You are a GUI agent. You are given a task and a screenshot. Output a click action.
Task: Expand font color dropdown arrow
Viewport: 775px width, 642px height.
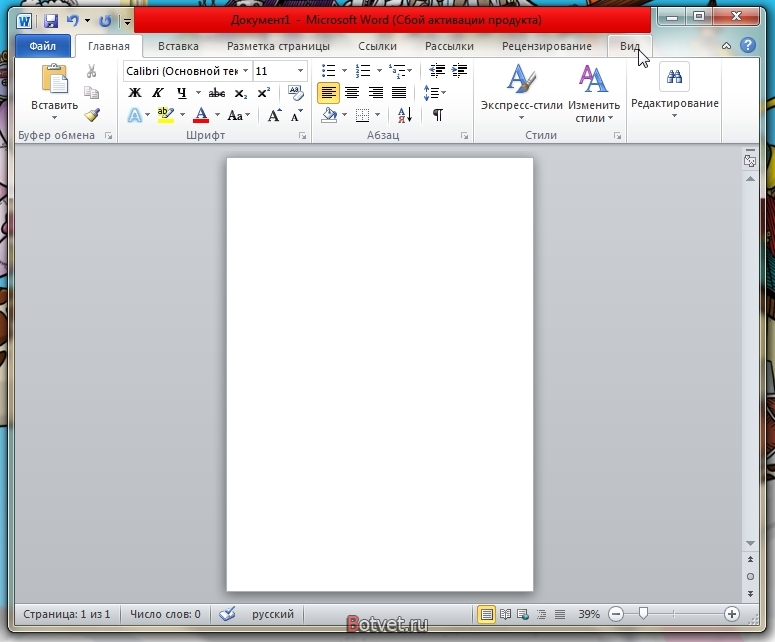tap(217, 115)
